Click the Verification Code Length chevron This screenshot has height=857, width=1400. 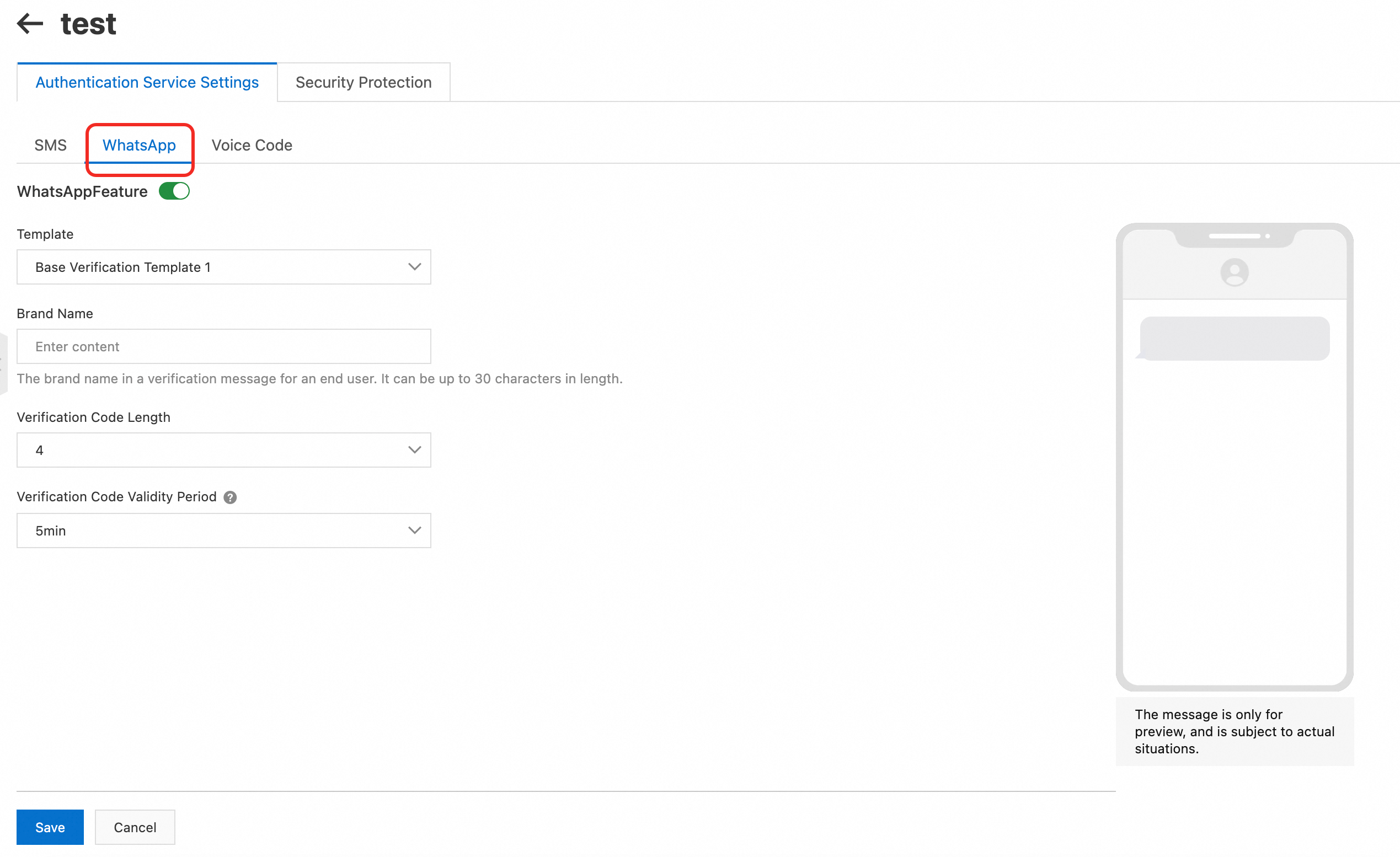pyautogui.click(x=414, y=450)
